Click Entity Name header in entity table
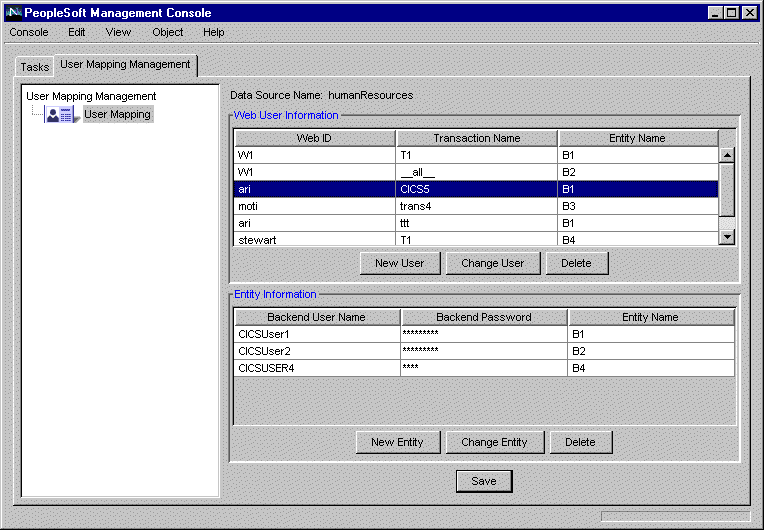This screenshot has width=764, height=530. tap(651, 317)
